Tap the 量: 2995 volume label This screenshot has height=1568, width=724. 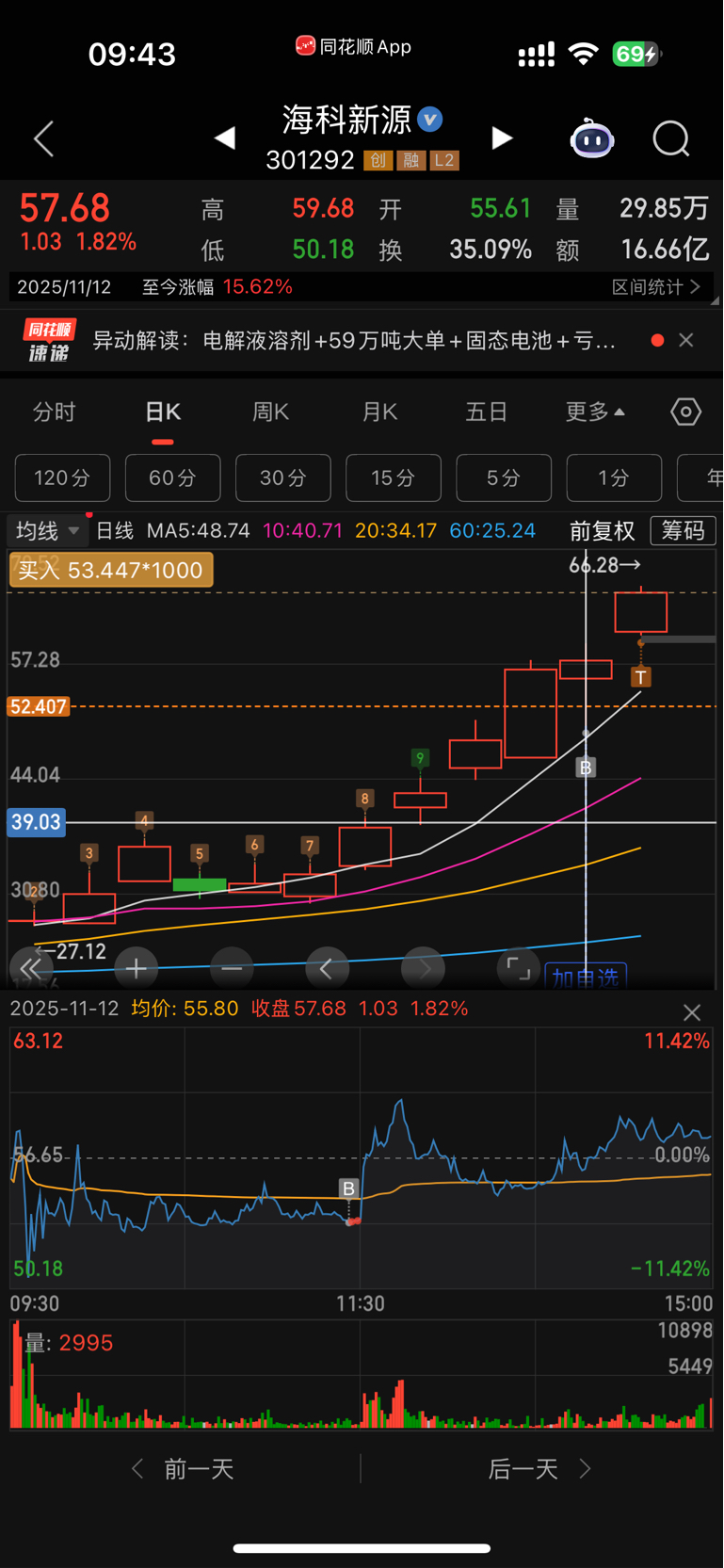(69, 1344)
